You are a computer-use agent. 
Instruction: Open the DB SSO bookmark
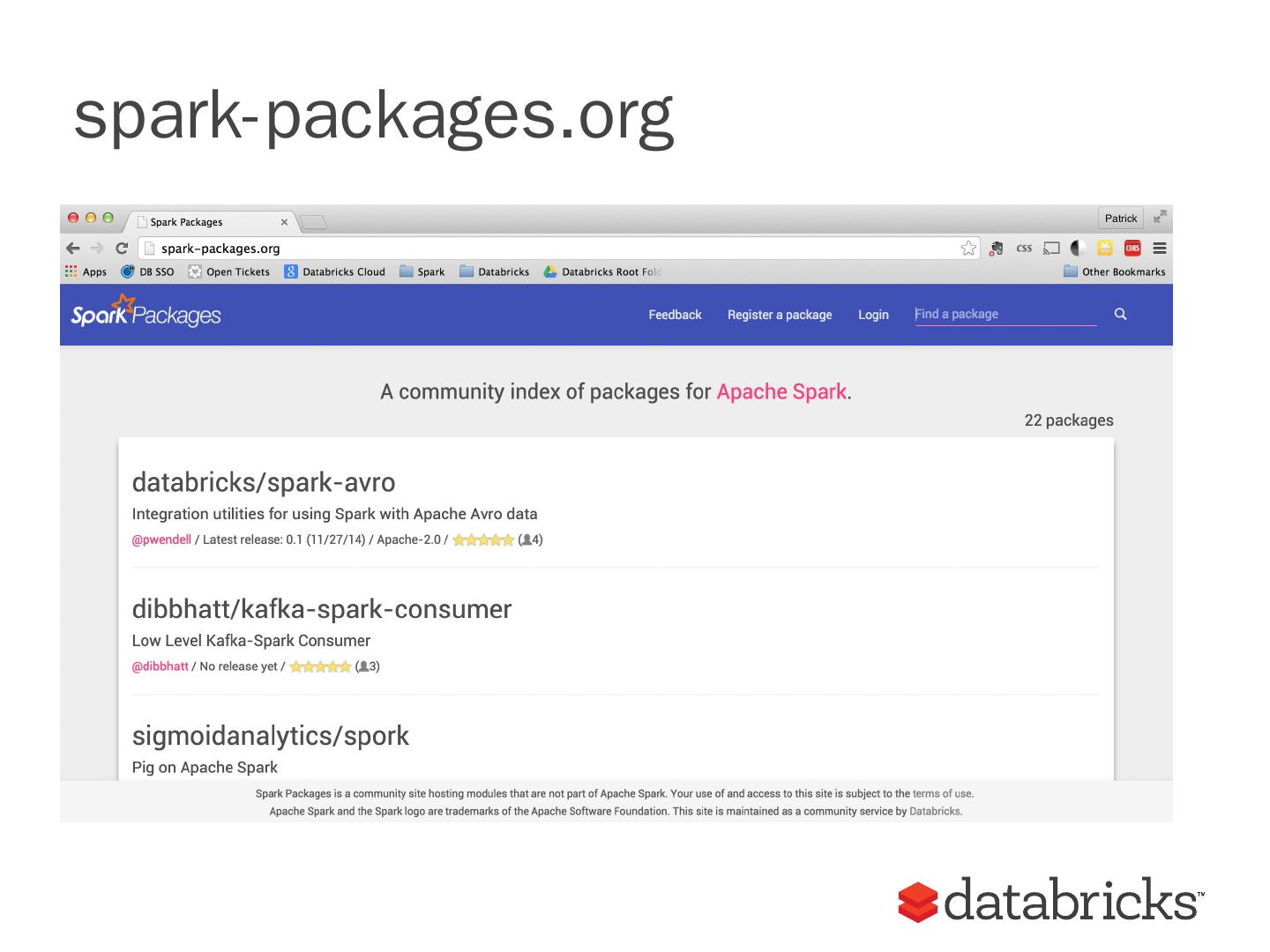[x=147, y=271]
